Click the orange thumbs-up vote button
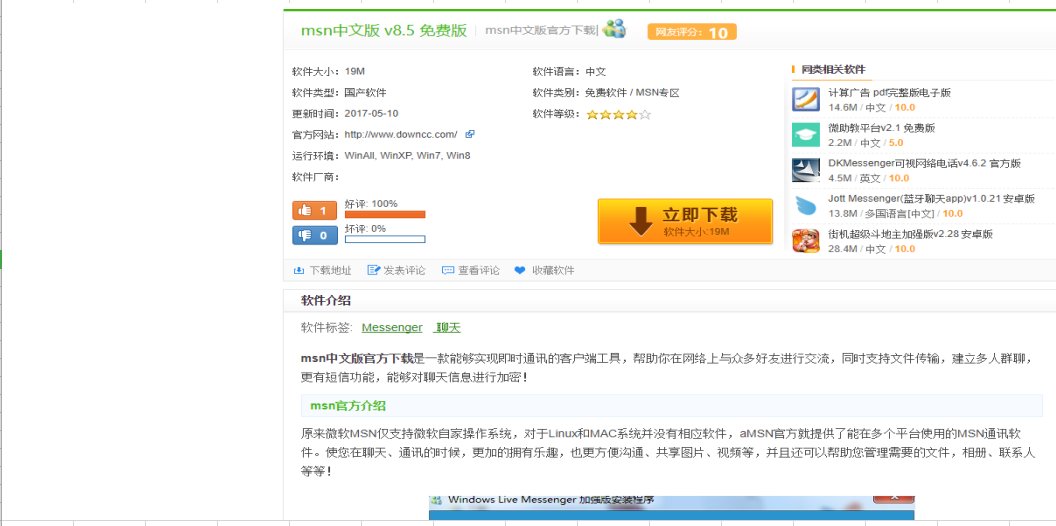The image size is (1056, 526). [x=315, y=211]
